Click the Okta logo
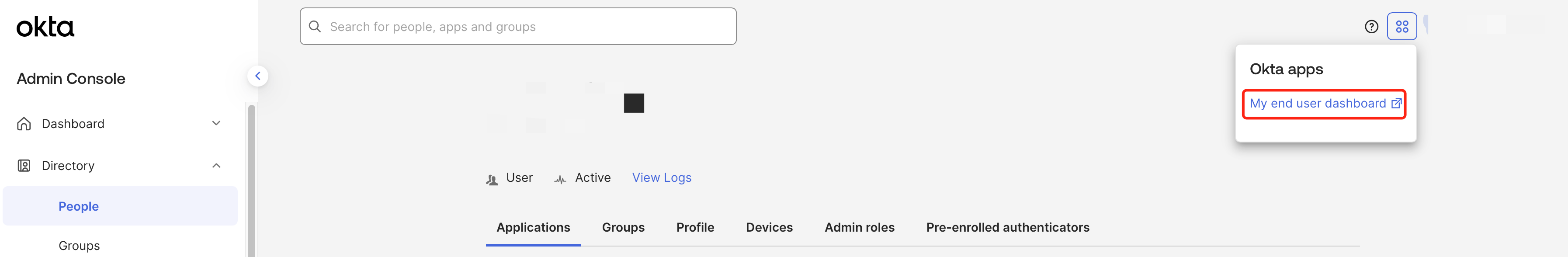 [x=45, y=27]
